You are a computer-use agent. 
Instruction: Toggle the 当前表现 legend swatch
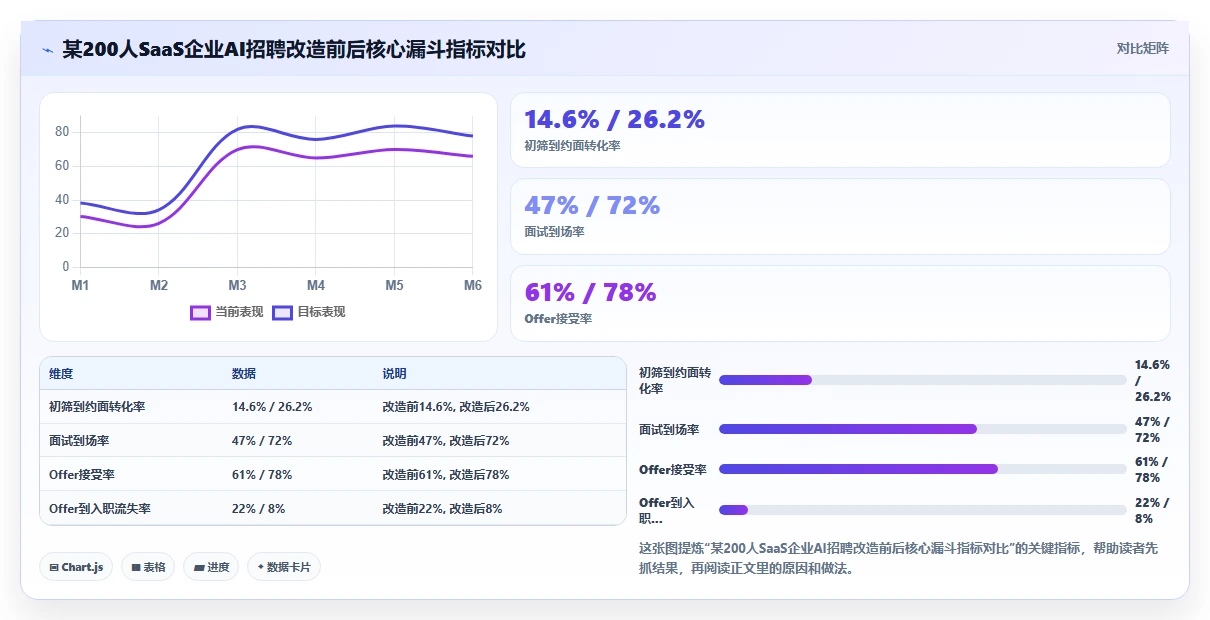(x=200, y=312)
